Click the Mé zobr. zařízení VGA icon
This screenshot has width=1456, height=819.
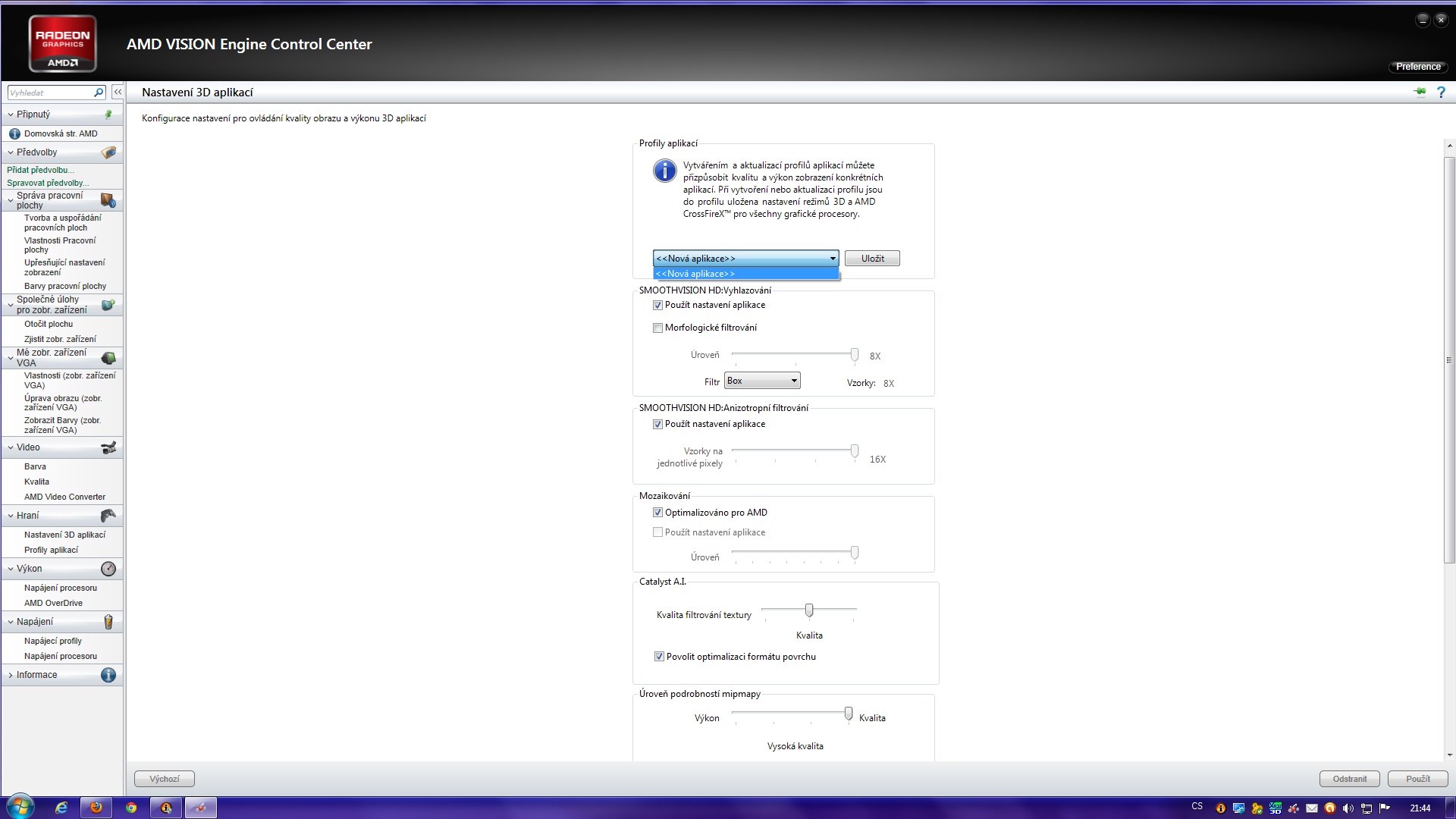(x=108, y=358)
